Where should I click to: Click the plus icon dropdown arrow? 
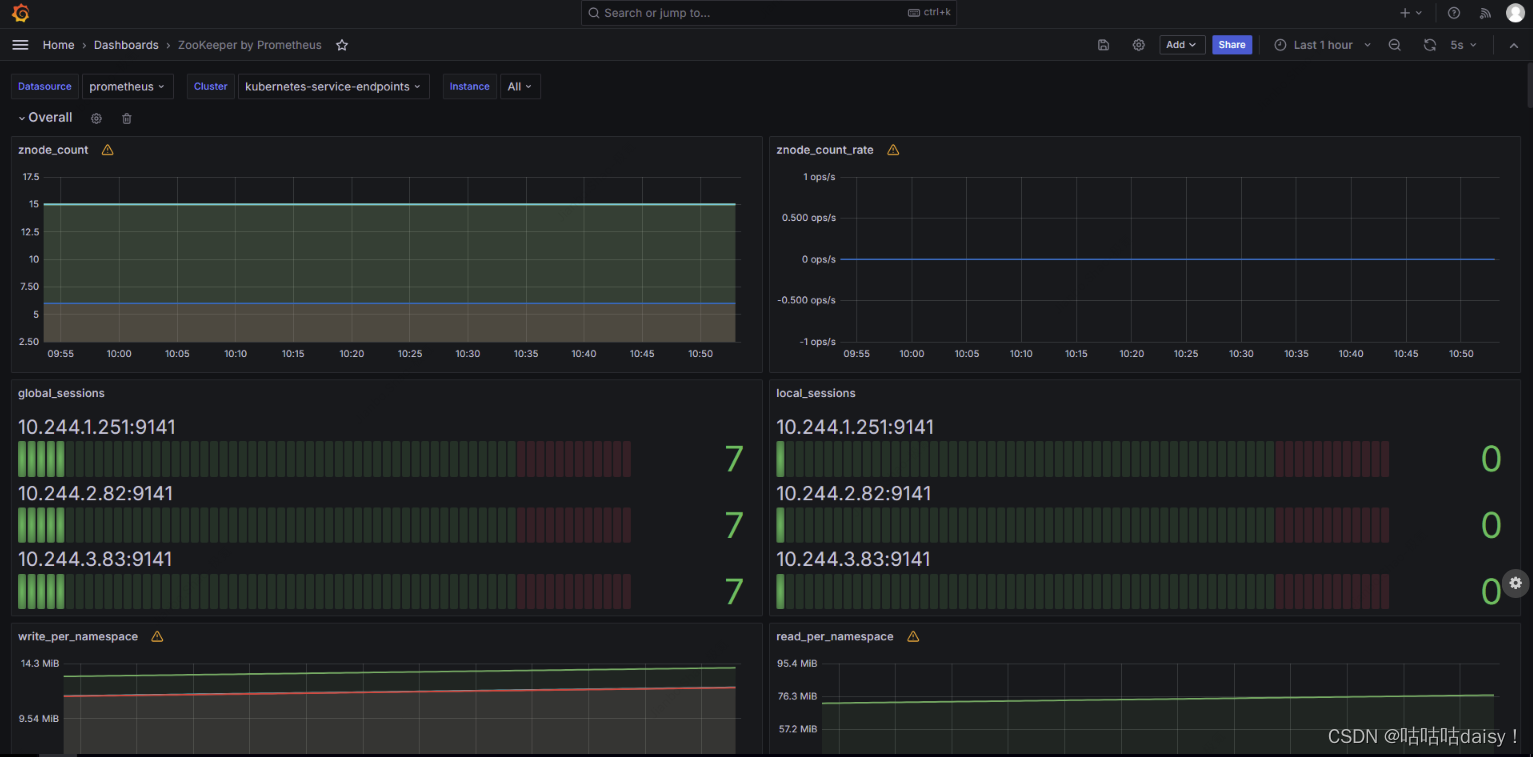coord(1419,13)
